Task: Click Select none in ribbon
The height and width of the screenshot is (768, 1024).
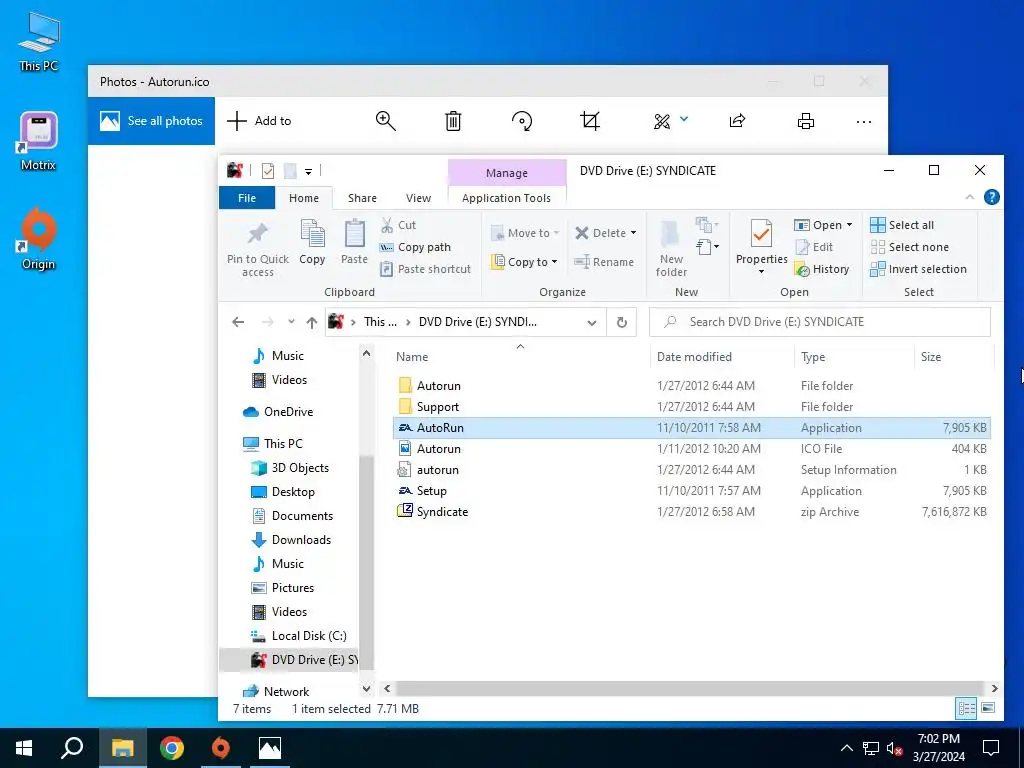Action: point(910,248)
